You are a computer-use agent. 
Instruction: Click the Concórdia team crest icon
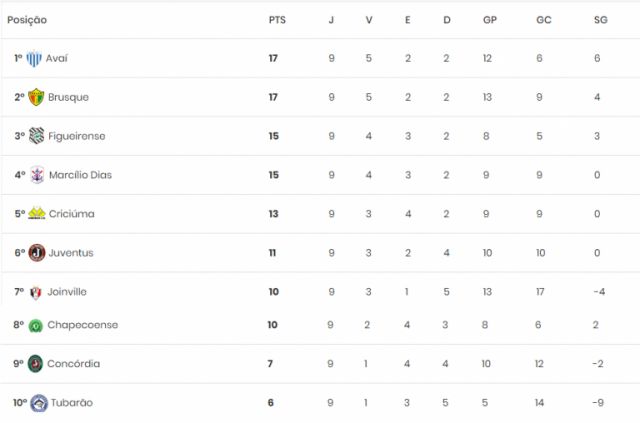(x=35, y=364)
